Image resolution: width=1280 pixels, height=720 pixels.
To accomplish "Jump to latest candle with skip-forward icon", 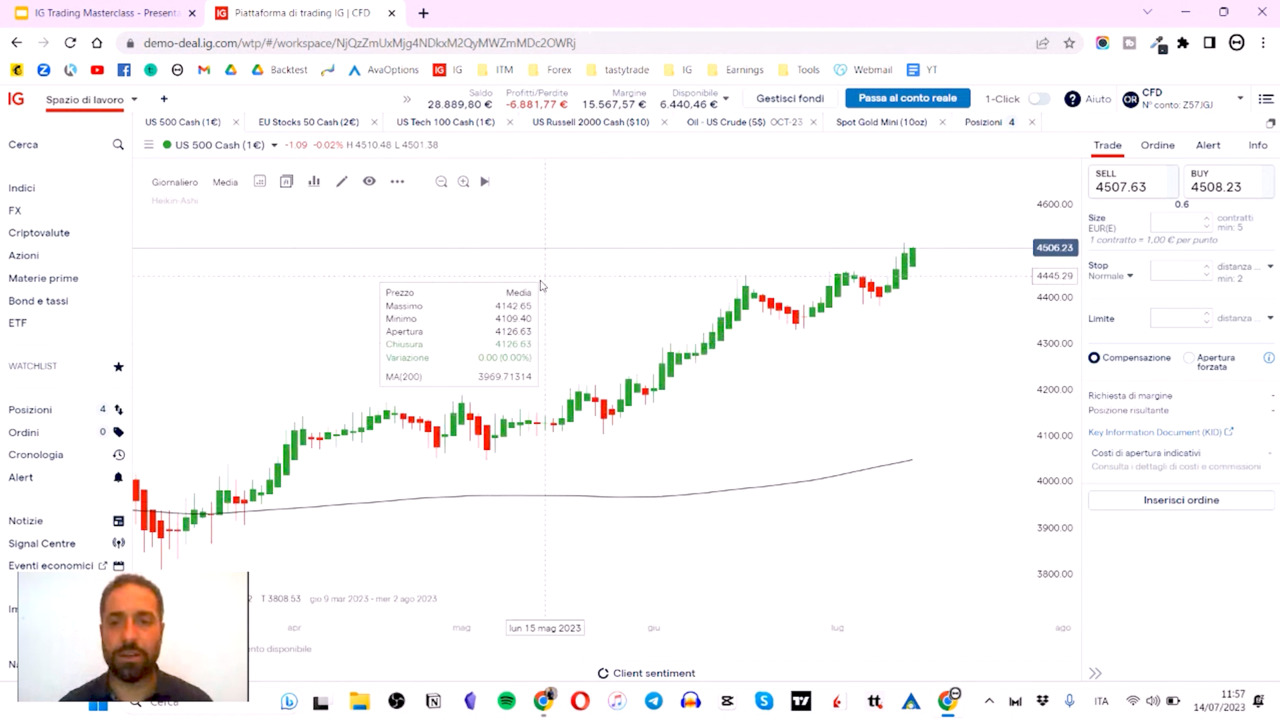I will click(x=485, y=182).
